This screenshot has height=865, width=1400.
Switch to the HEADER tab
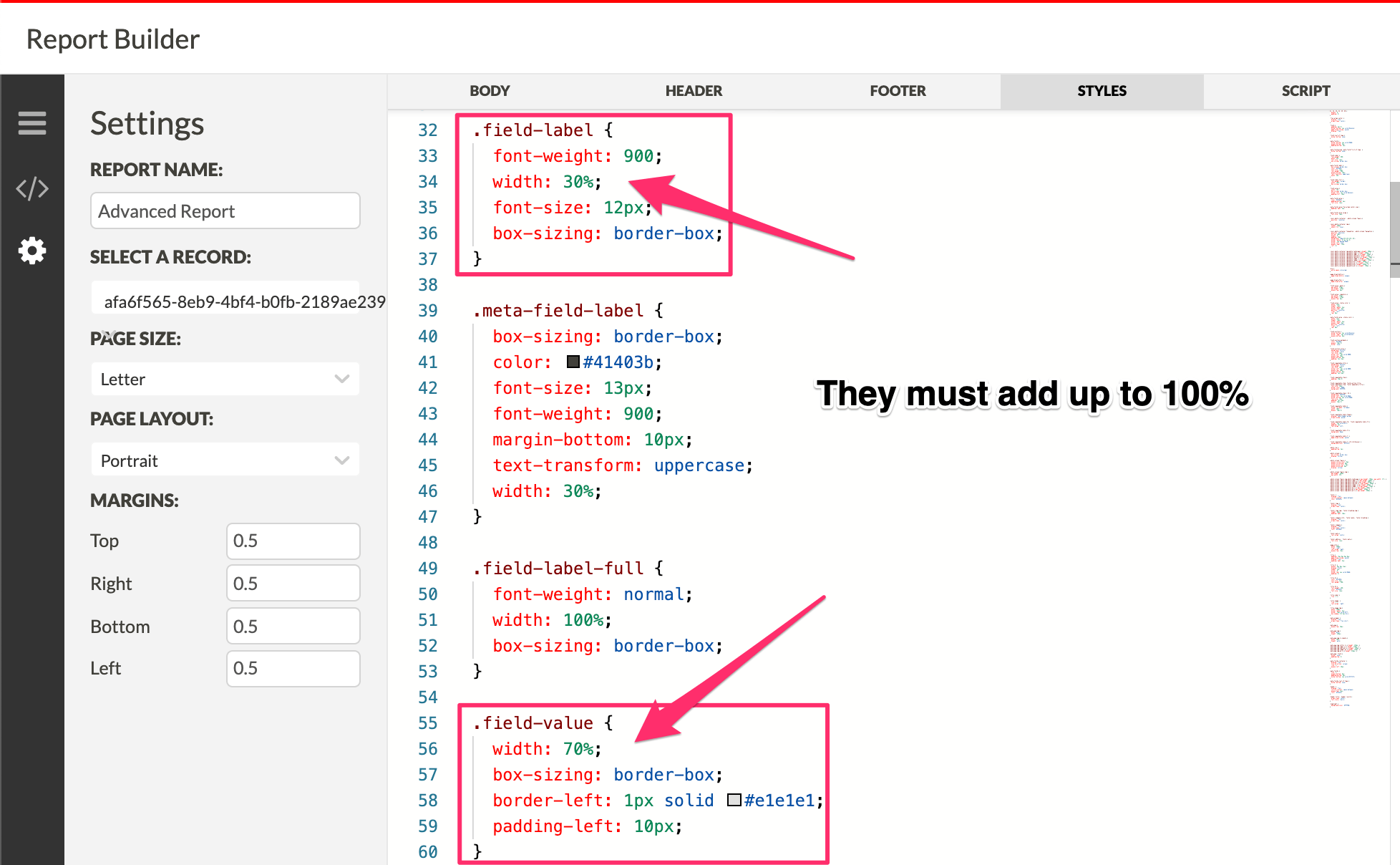point(694,91)
